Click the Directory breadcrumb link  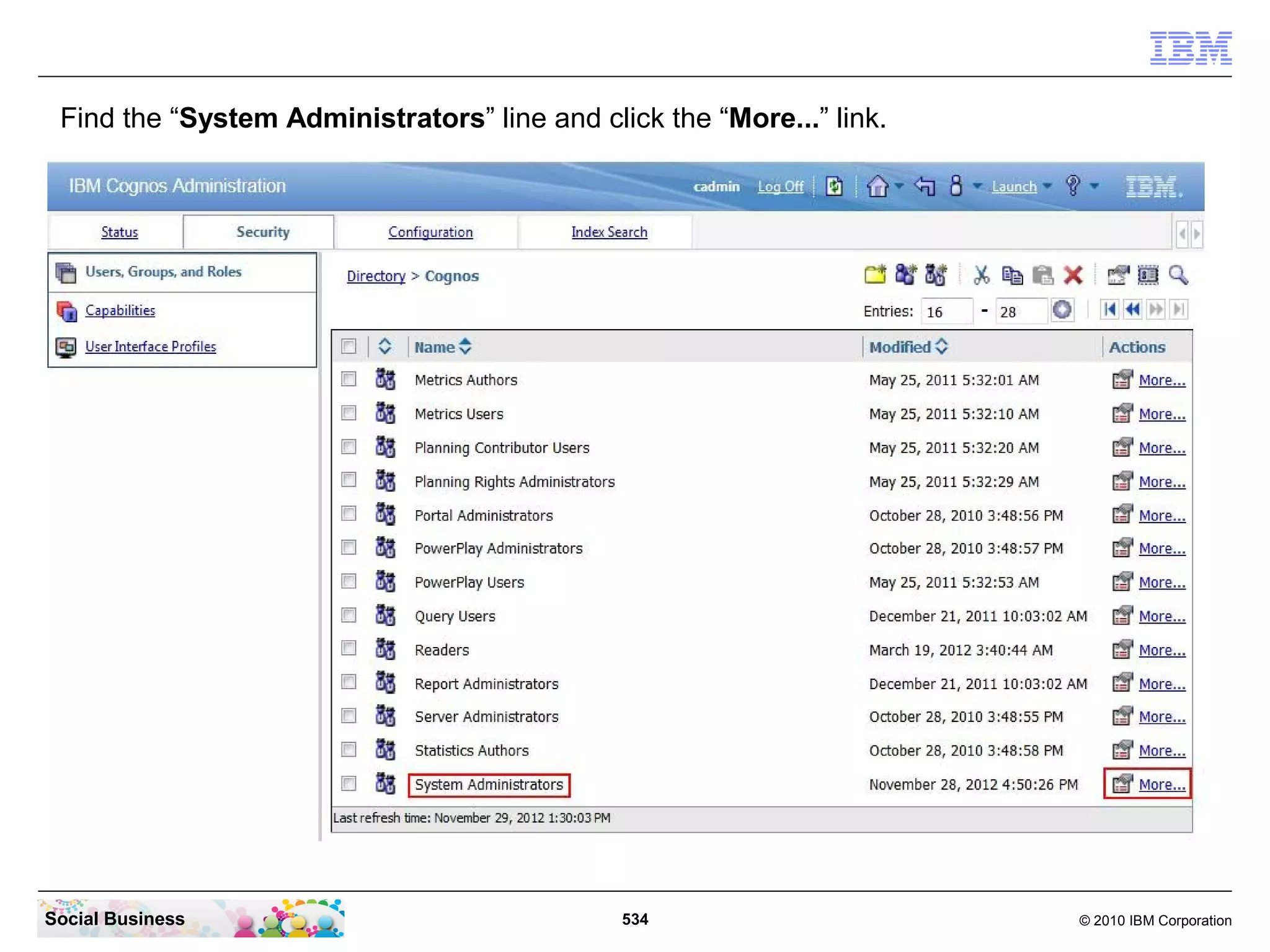pyautogui.click(x=376, y=276)
